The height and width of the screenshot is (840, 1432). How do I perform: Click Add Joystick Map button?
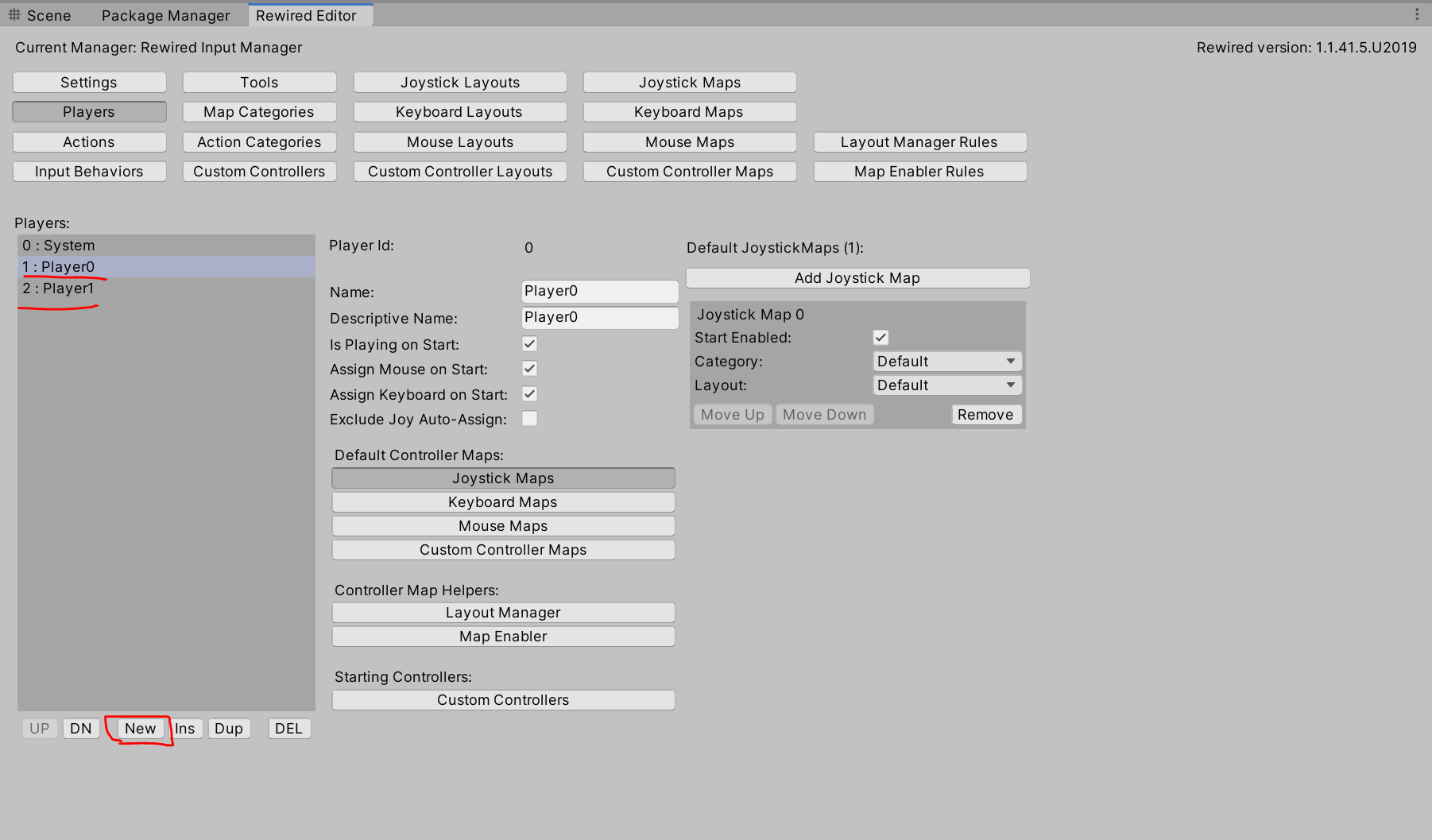(x=857, y=278)
